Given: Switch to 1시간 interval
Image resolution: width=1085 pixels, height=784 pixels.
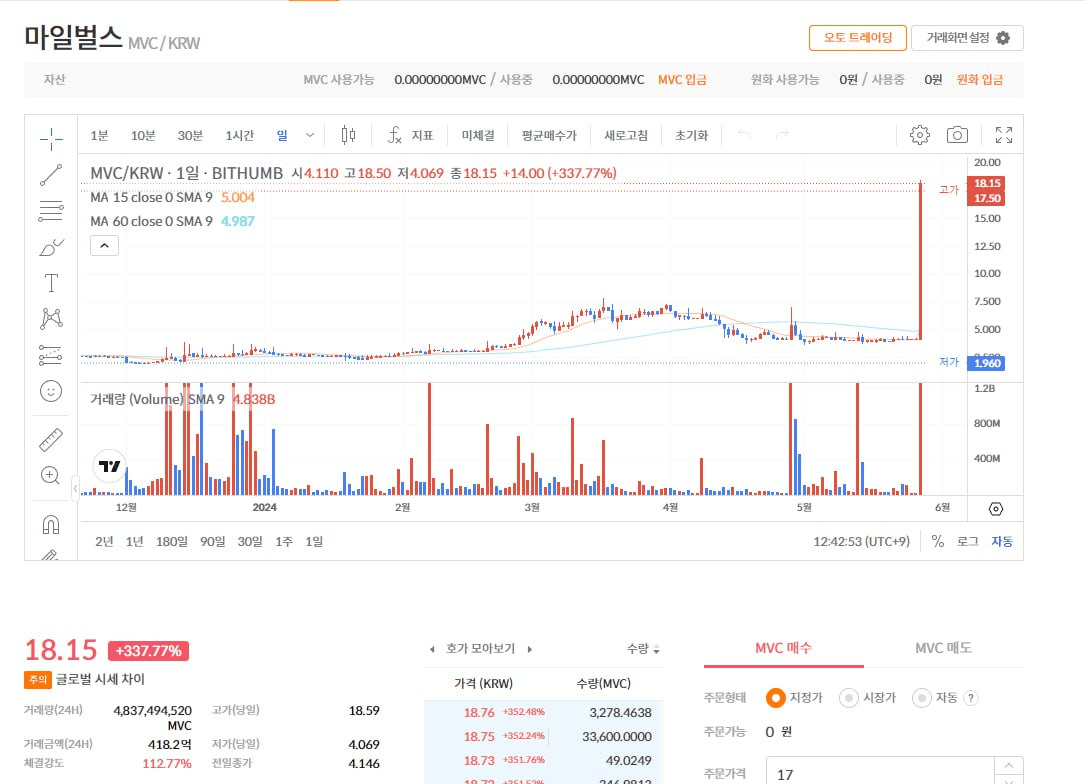Looking at the screenshot, I should (x=239, y=135).
